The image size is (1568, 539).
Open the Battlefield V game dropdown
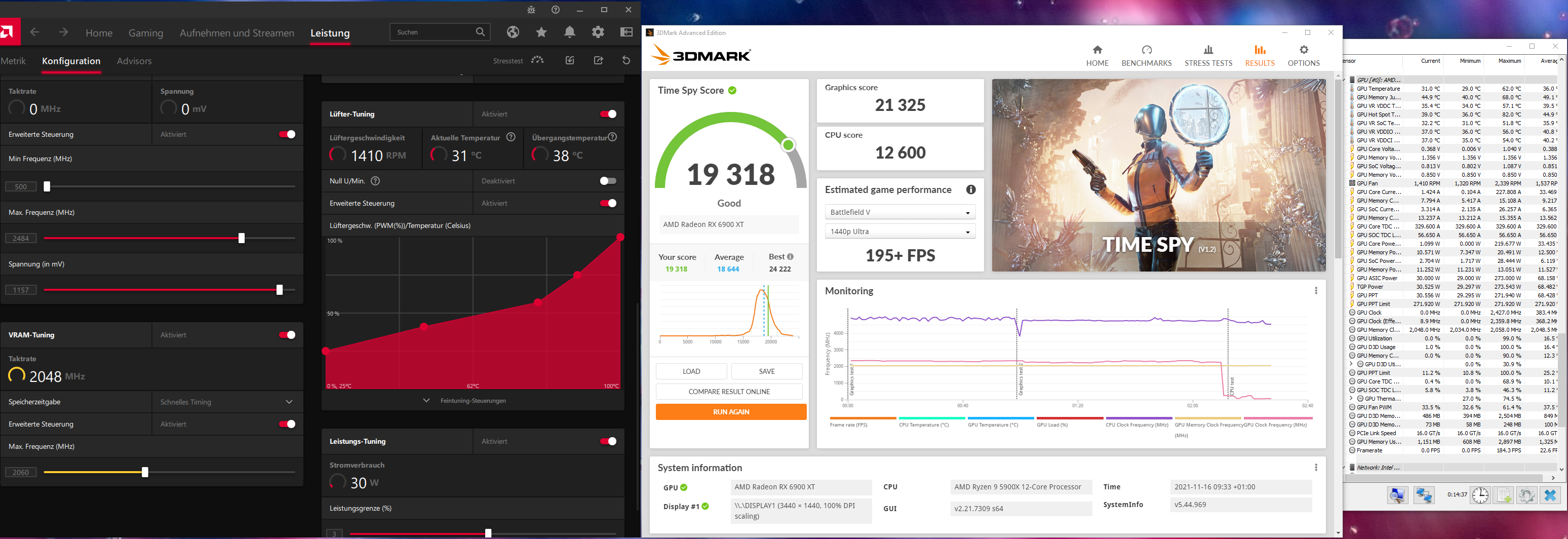900,212
